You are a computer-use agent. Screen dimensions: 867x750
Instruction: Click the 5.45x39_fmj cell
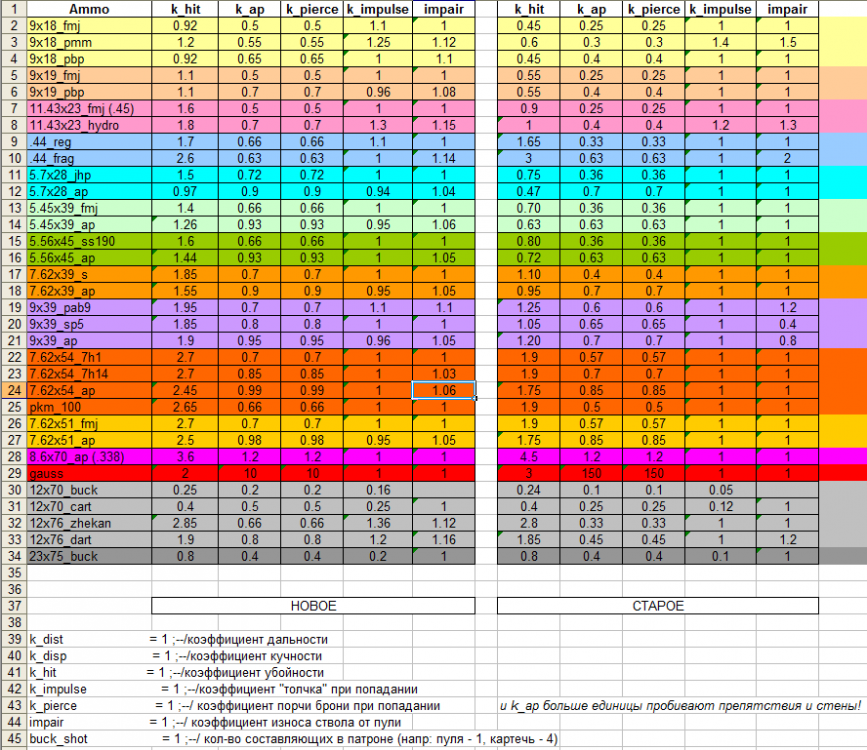89,208
